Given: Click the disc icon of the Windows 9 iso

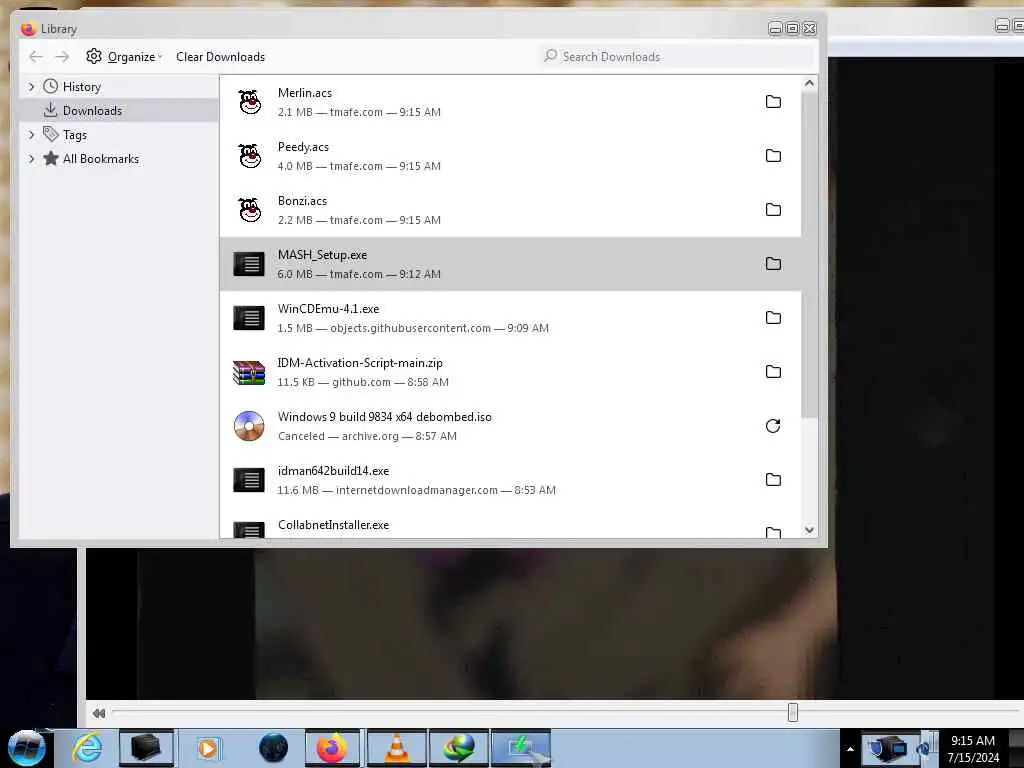Looking at the screenshot, I should click(x=249, y=426).
